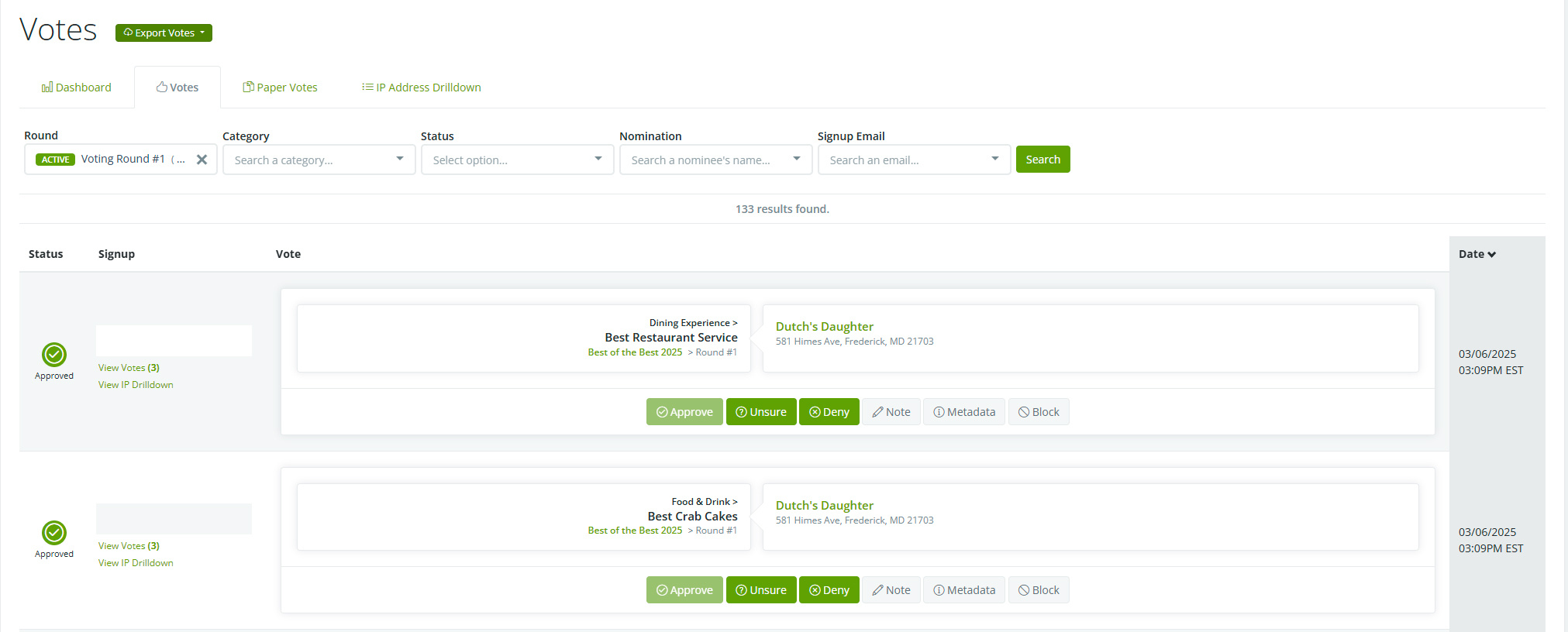This screenshot has width=1568, height=632.
Task: Approve the Best Crab Cakes vote
Action: 684,590
